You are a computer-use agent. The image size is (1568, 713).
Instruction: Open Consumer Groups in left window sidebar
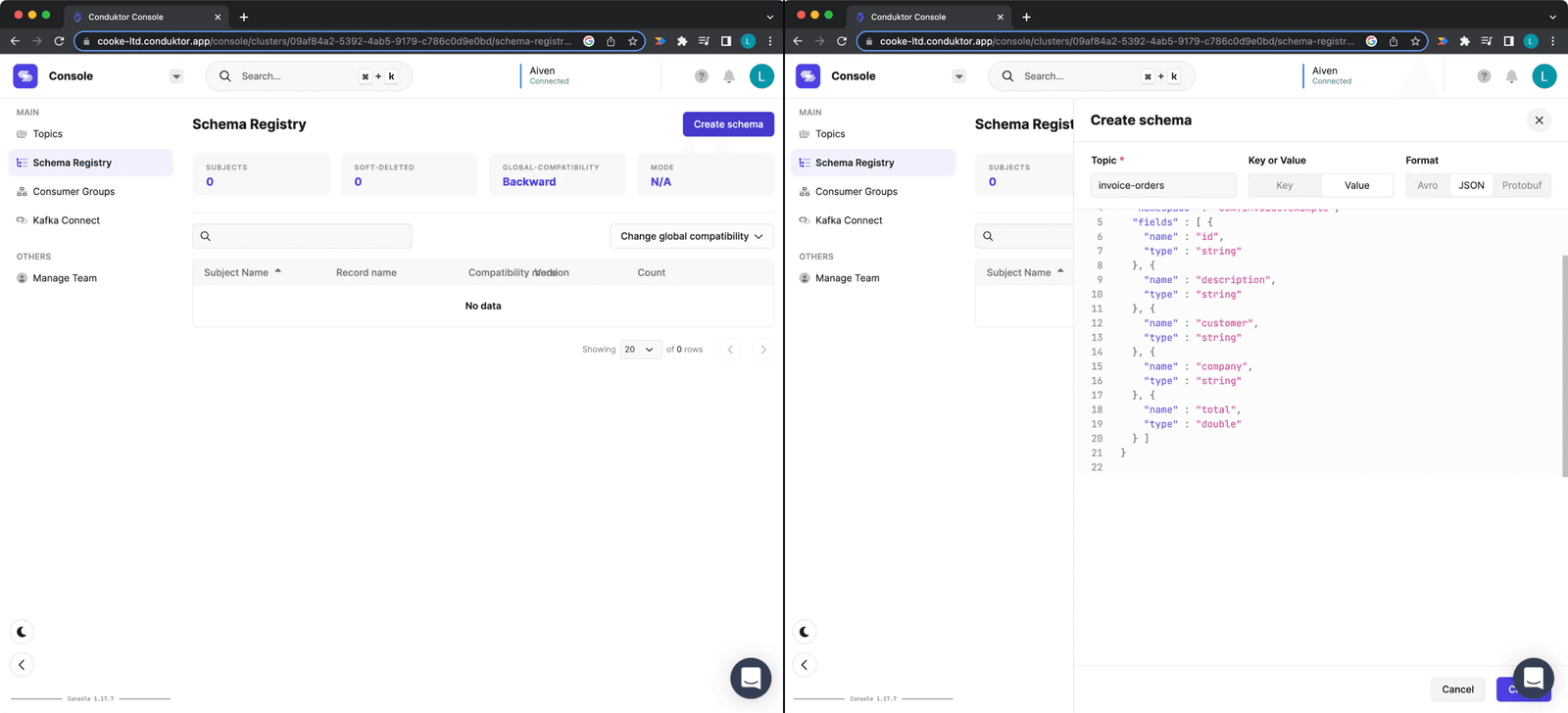click(x=73, y=192)
